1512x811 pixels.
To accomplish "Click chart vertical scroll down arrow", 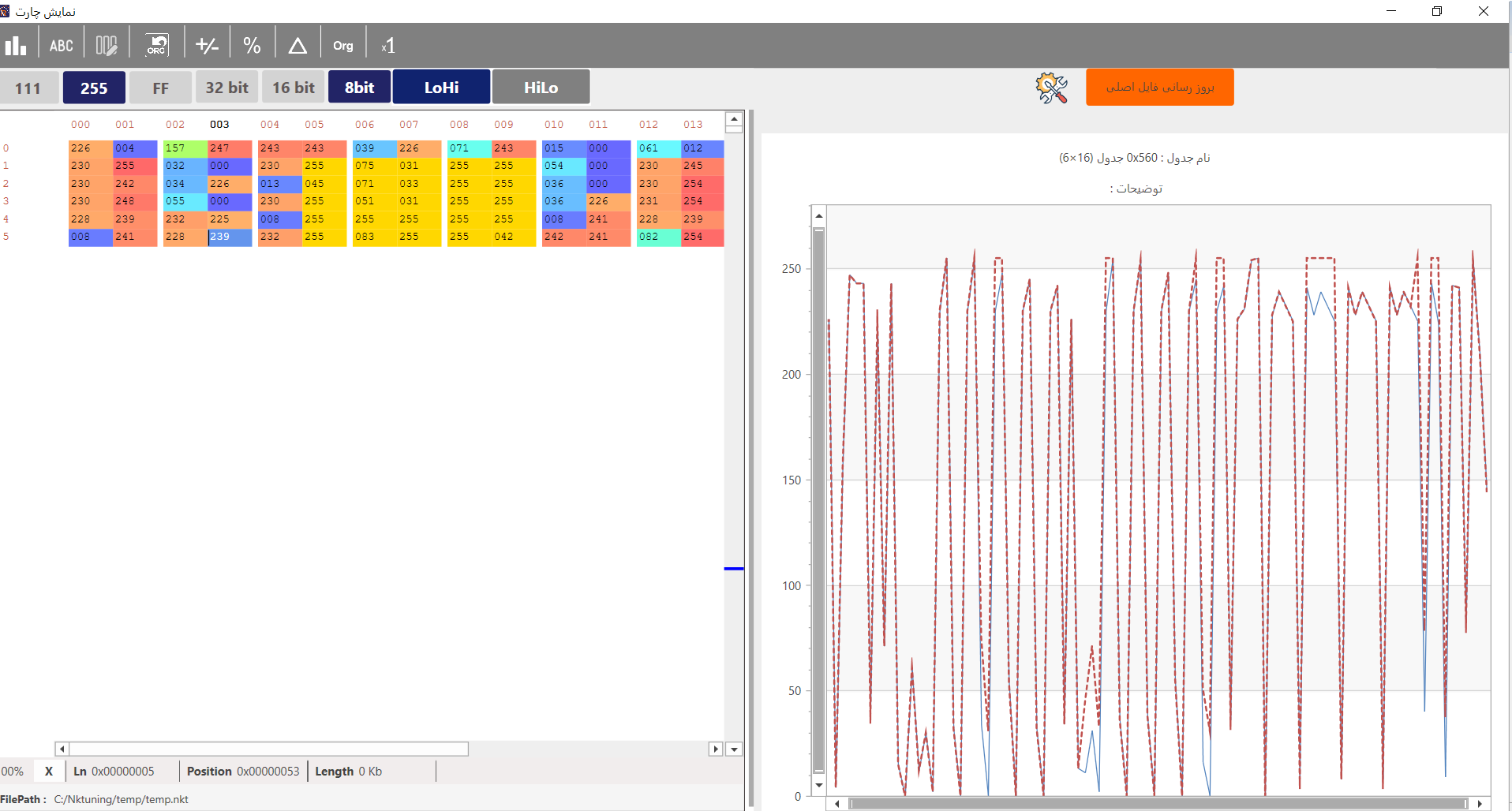I will (819, 785).
